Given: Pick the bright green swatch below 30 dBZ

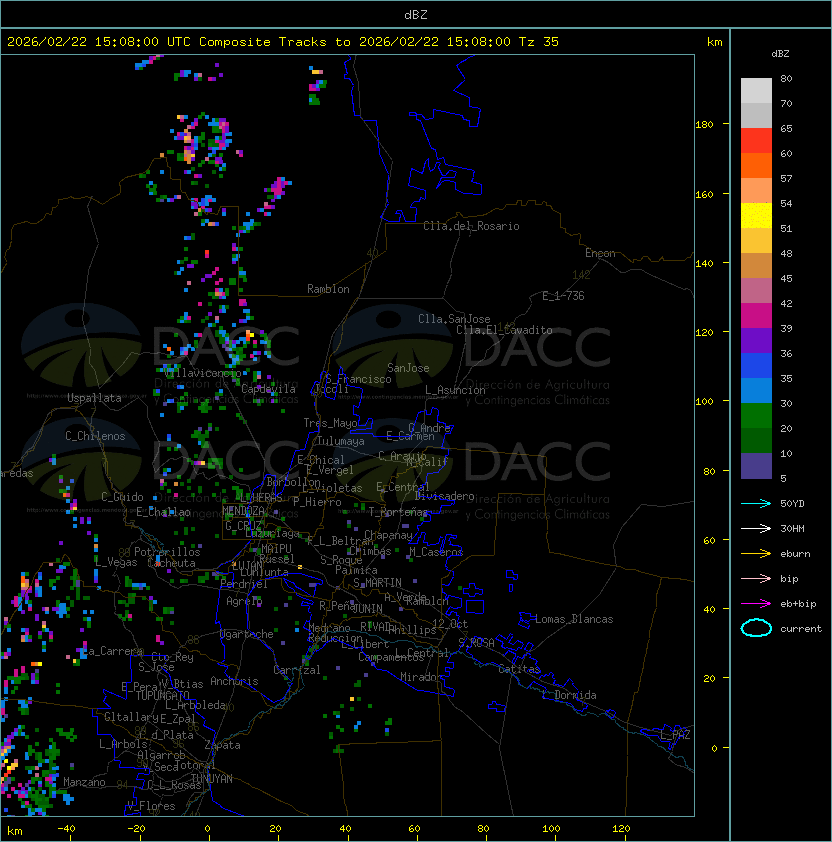Looking at the screenshot, I should click(x=756, y=416).
